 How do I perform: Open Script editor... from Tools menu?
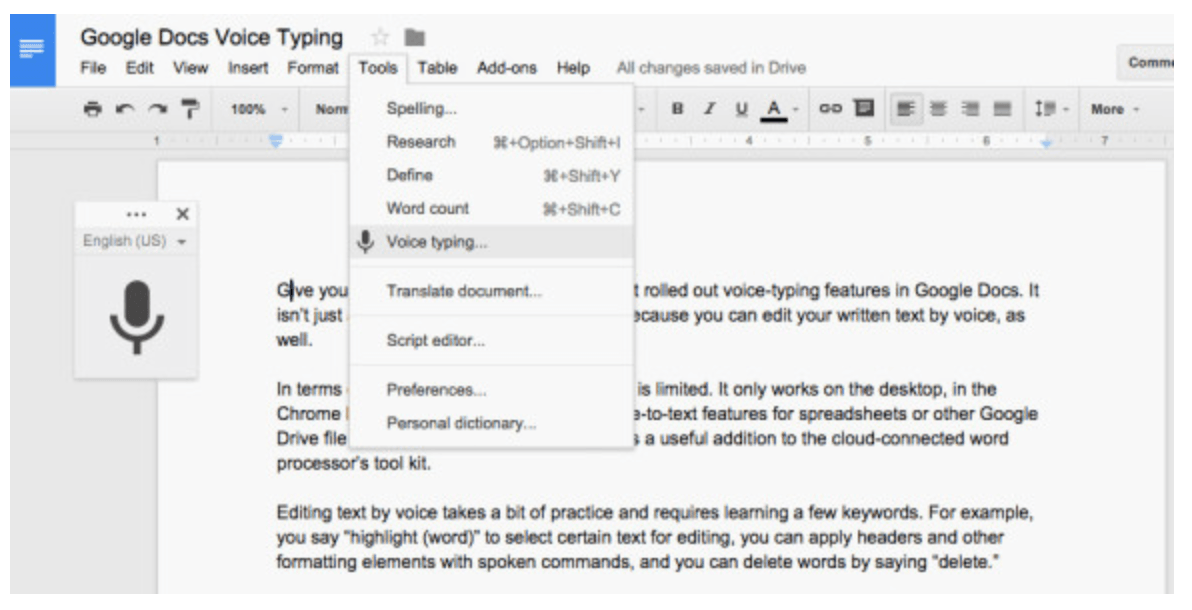[492, 340]
